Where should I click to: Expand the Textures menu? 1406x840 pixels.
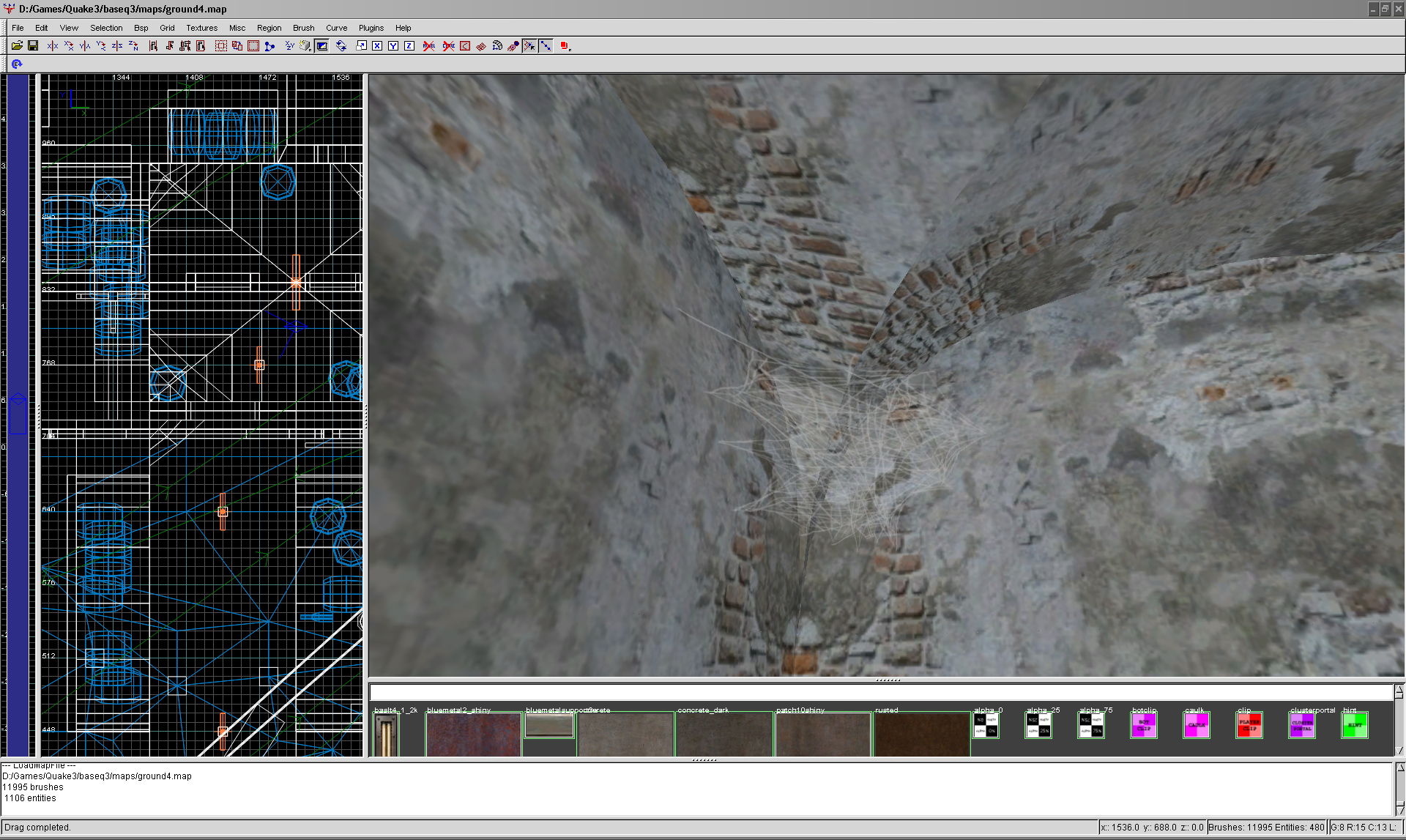click(x=201, y=28)
